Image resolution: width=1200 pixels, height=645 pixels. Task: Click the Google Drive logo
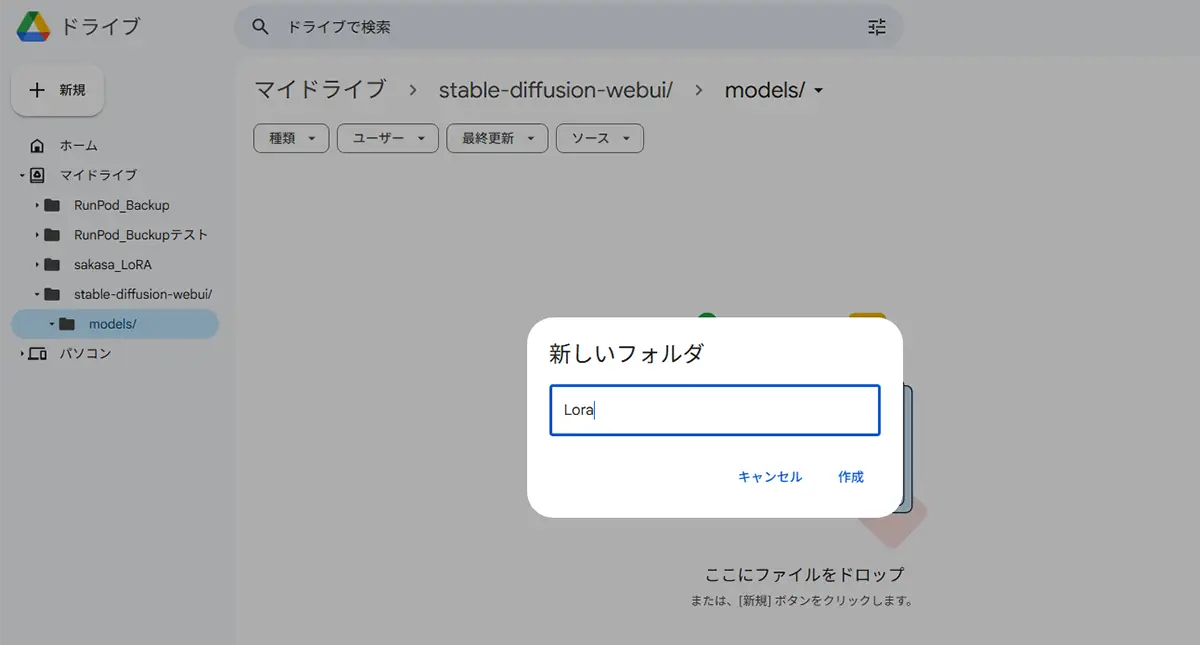tap(33, 26)
